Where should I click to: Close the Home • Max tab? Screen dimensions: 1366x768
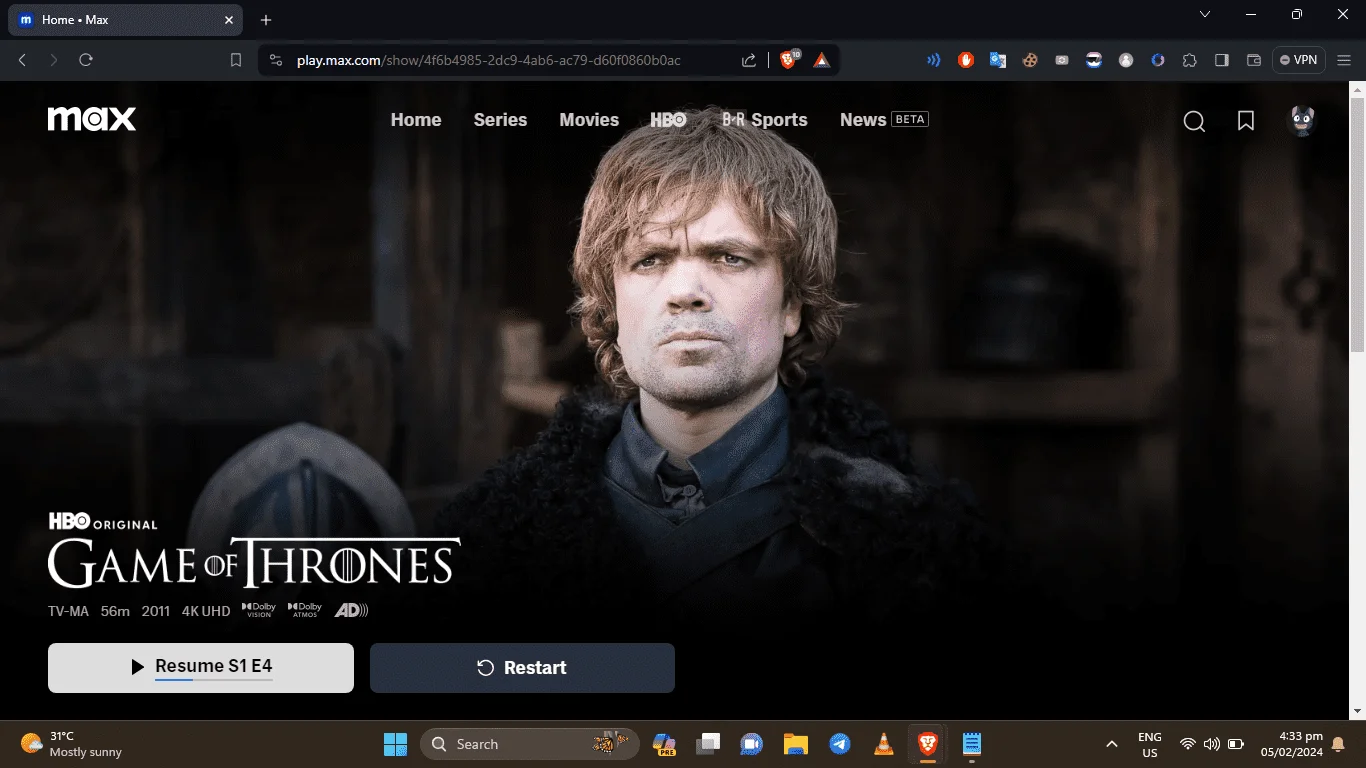pos(228,20)
